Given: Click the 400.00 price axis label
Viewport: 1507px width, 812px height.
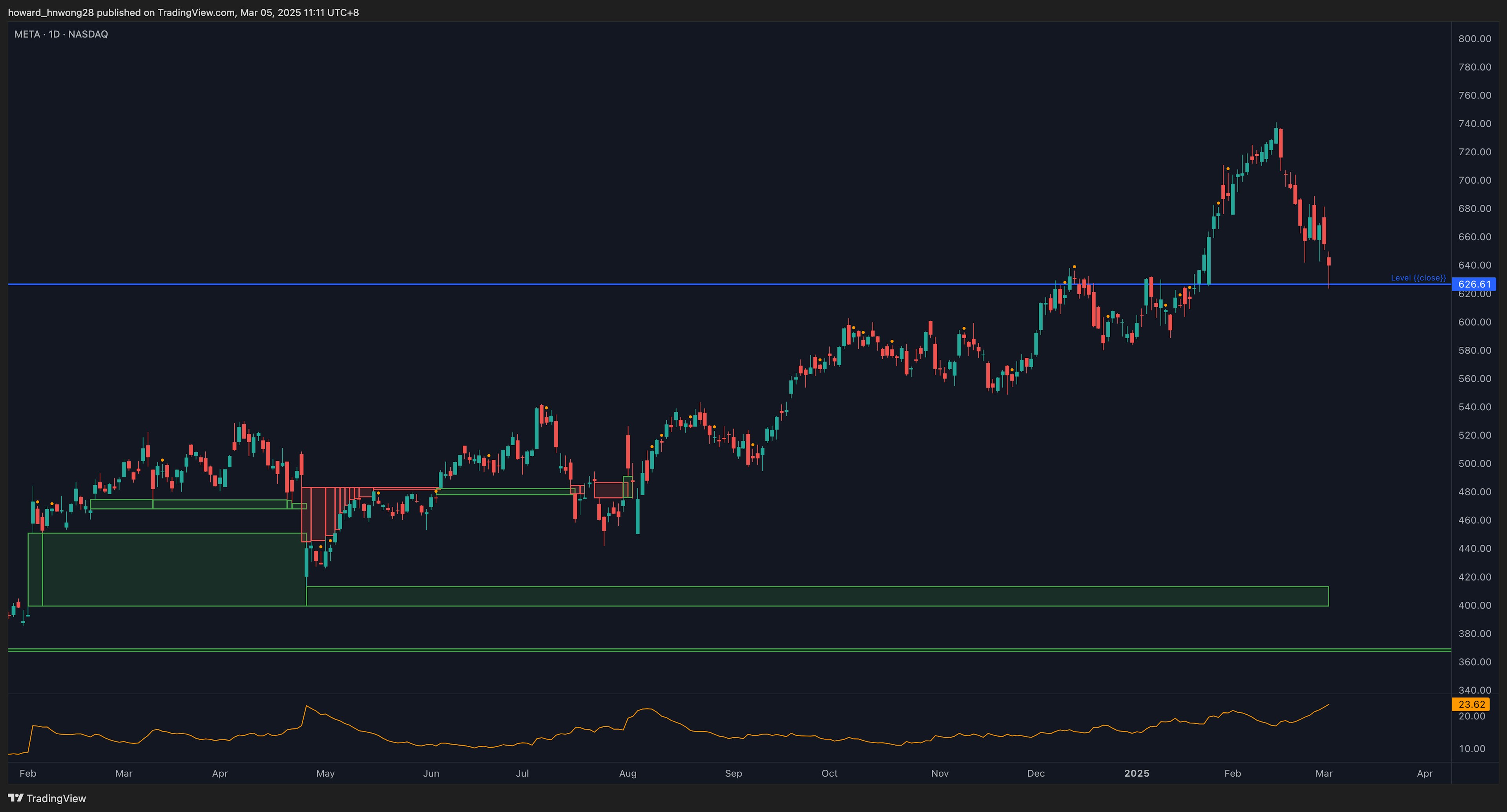Looking at the screenshot, I should 1475,605.
